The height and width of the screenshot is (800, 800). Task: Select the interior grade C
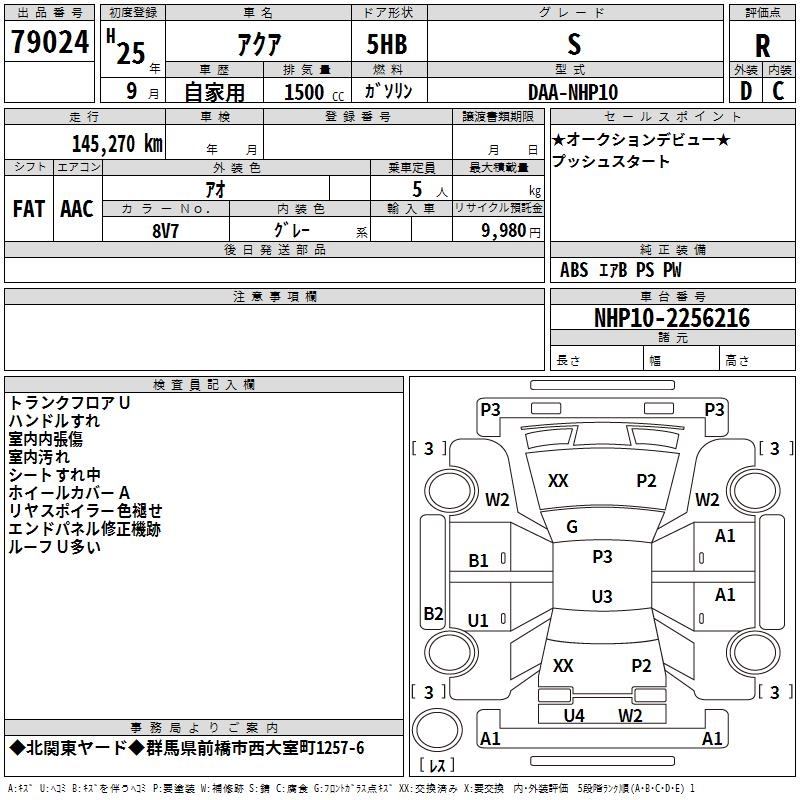[778, 91]
